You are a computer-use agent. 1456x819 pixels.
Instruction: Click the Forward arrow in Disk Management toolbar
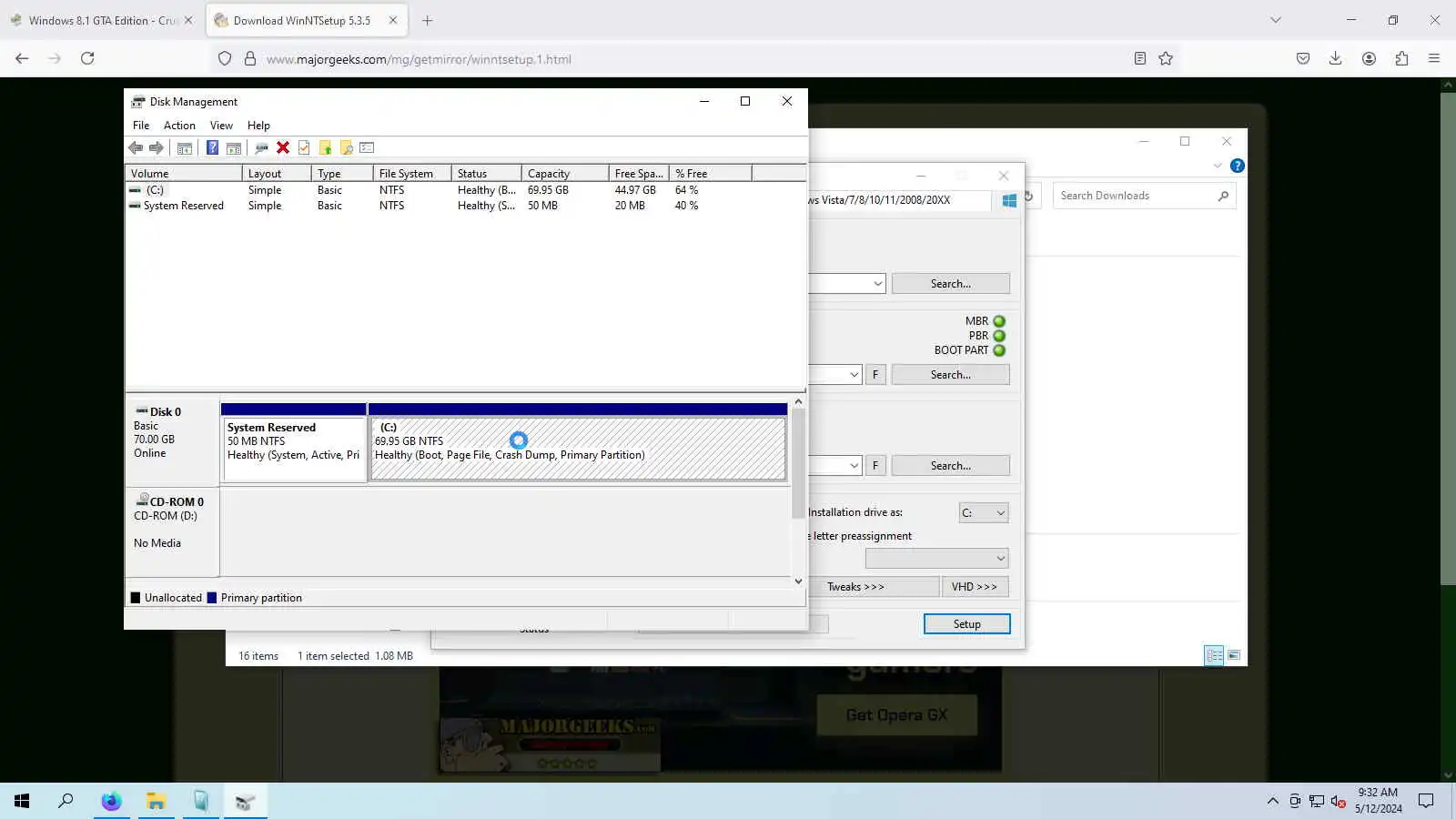tap(157, 147)
